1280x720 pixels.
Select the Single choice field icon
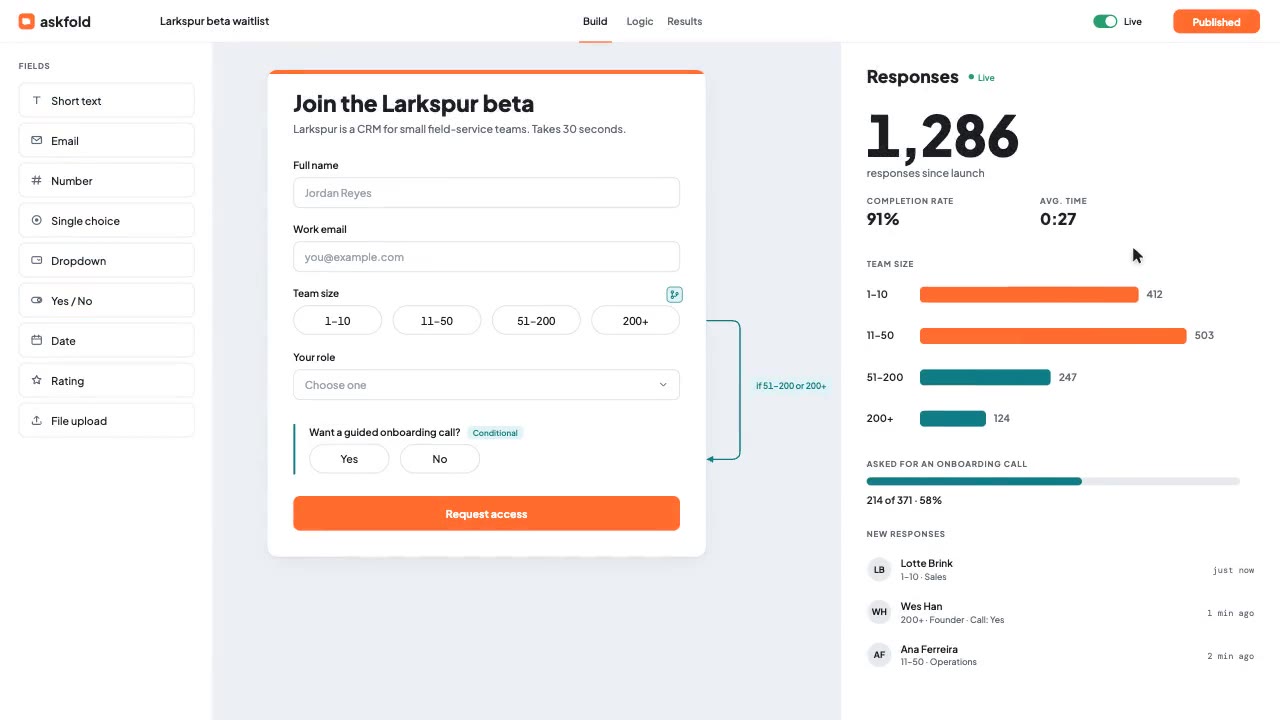coord(37,220)
